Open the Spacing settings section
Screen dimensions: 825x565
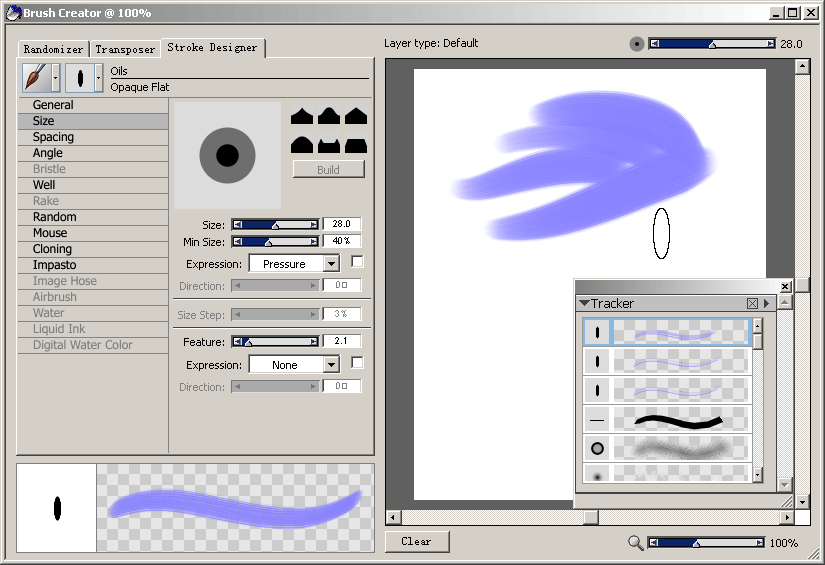tap(93, 137)
